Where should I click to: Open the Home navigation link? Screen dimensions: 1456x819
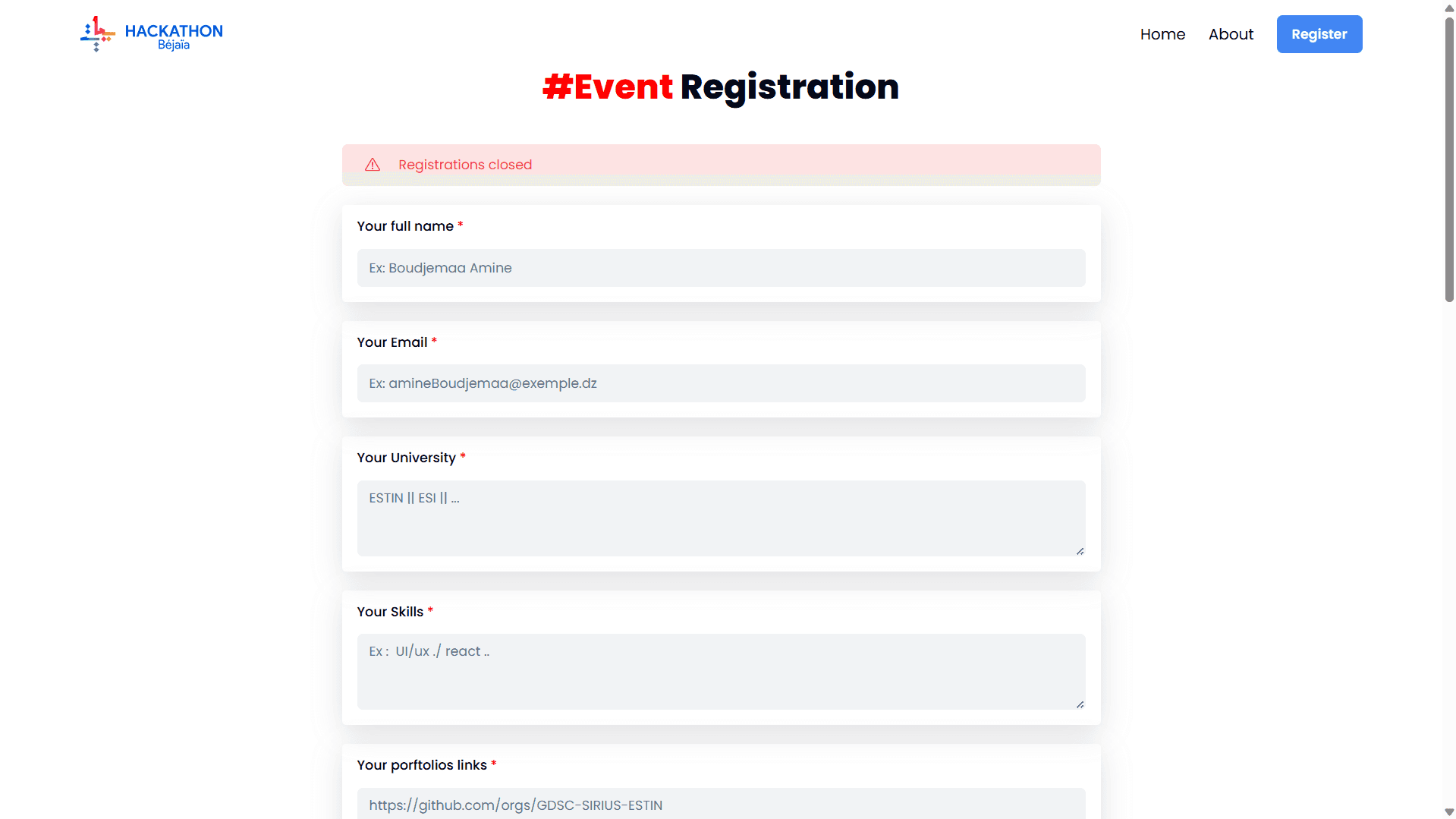1162,34
